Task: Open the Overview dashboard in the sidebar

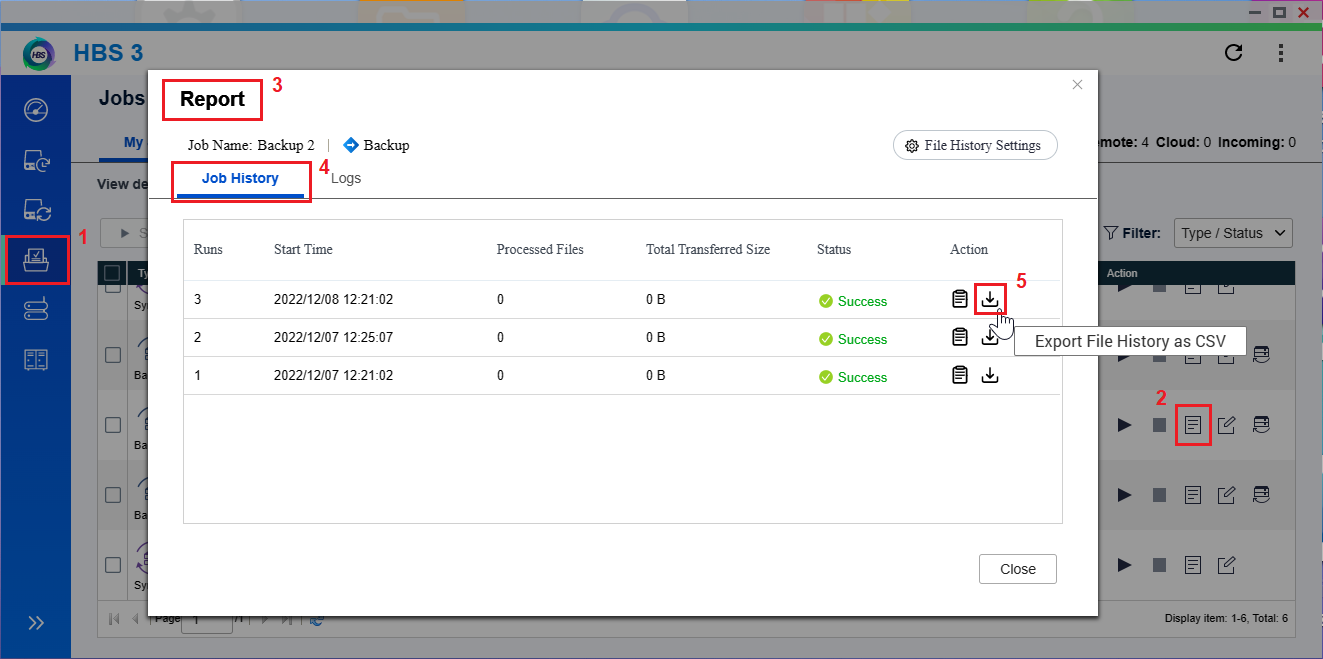Action: (x=36, y=110)
